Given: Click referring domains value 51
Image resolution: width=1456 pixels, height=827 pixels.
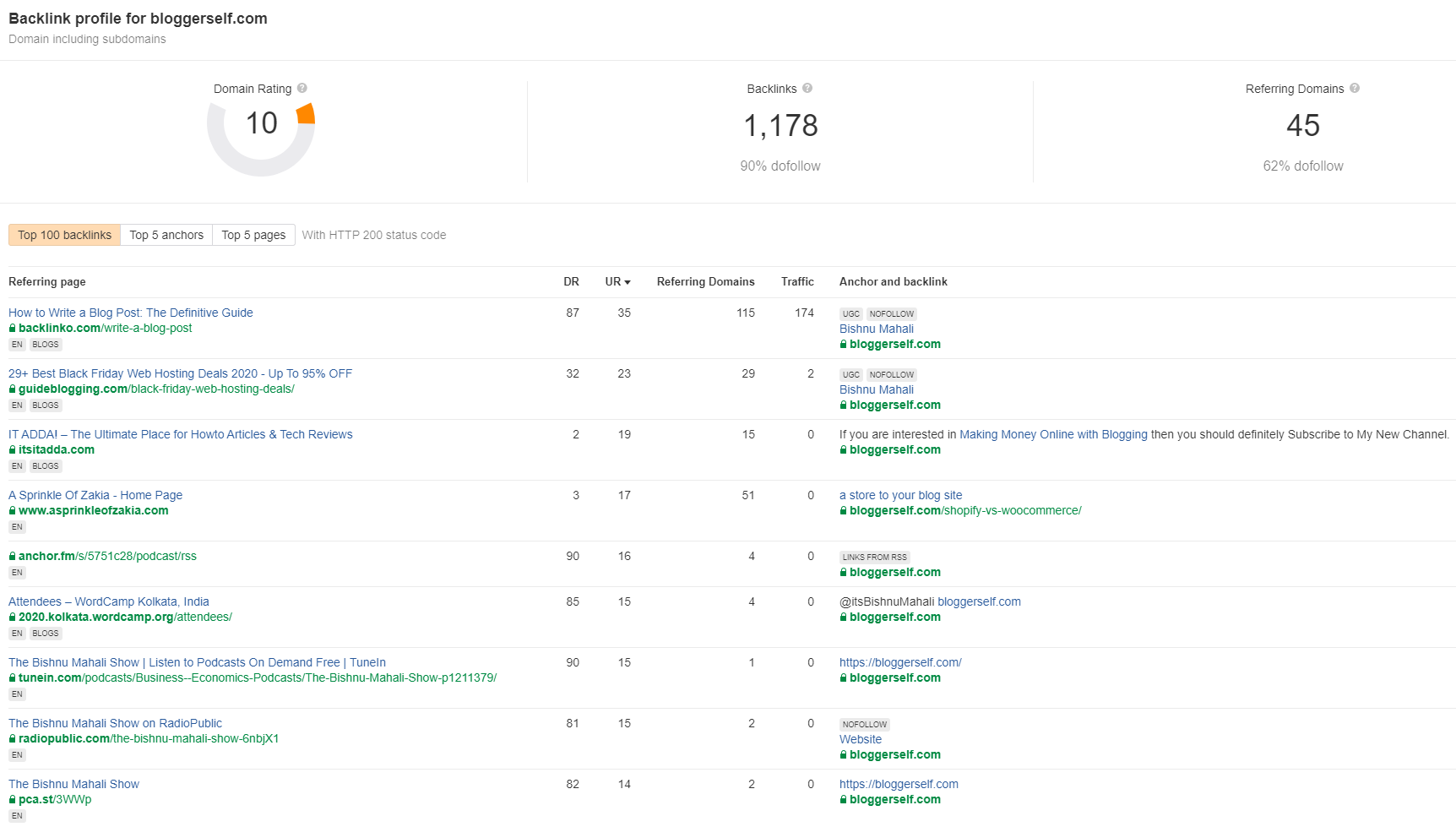Looking at the screenshot, I should pyautogui.click(x=748, y=495).
